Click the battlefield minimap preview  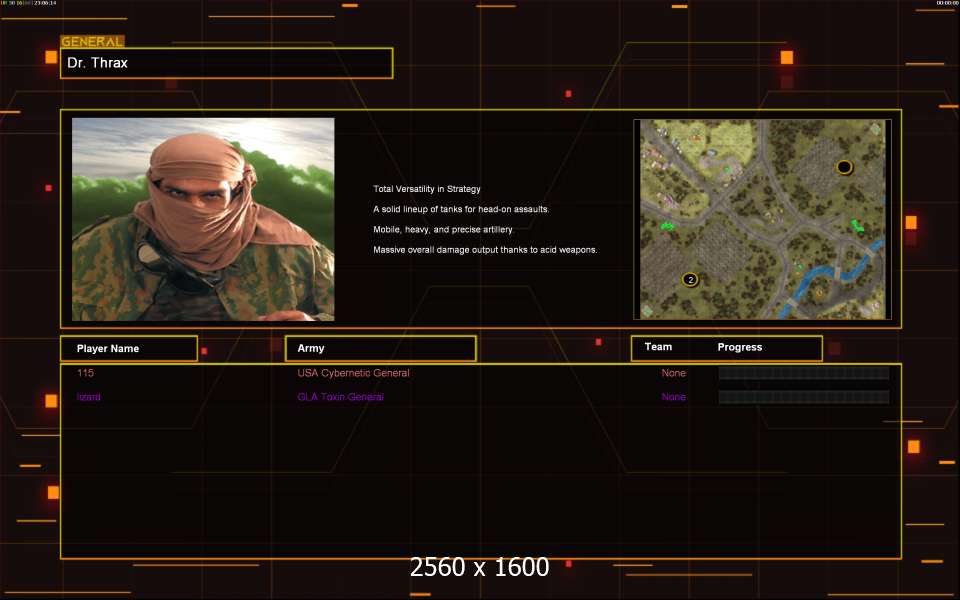pyautogui.click(x=762, y=219)
